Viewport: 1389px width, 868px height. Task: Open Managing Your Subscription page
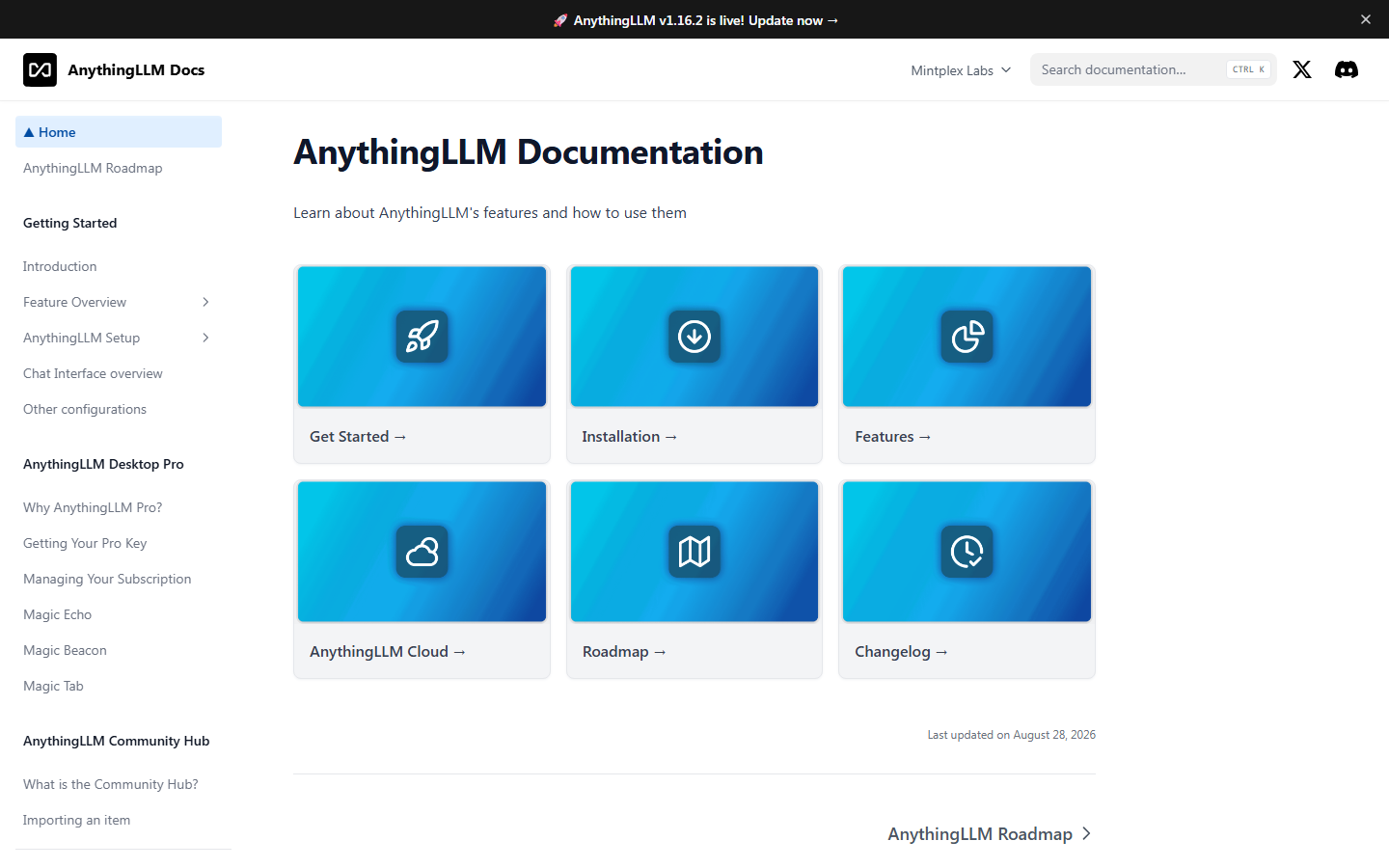tap(119, 579)
